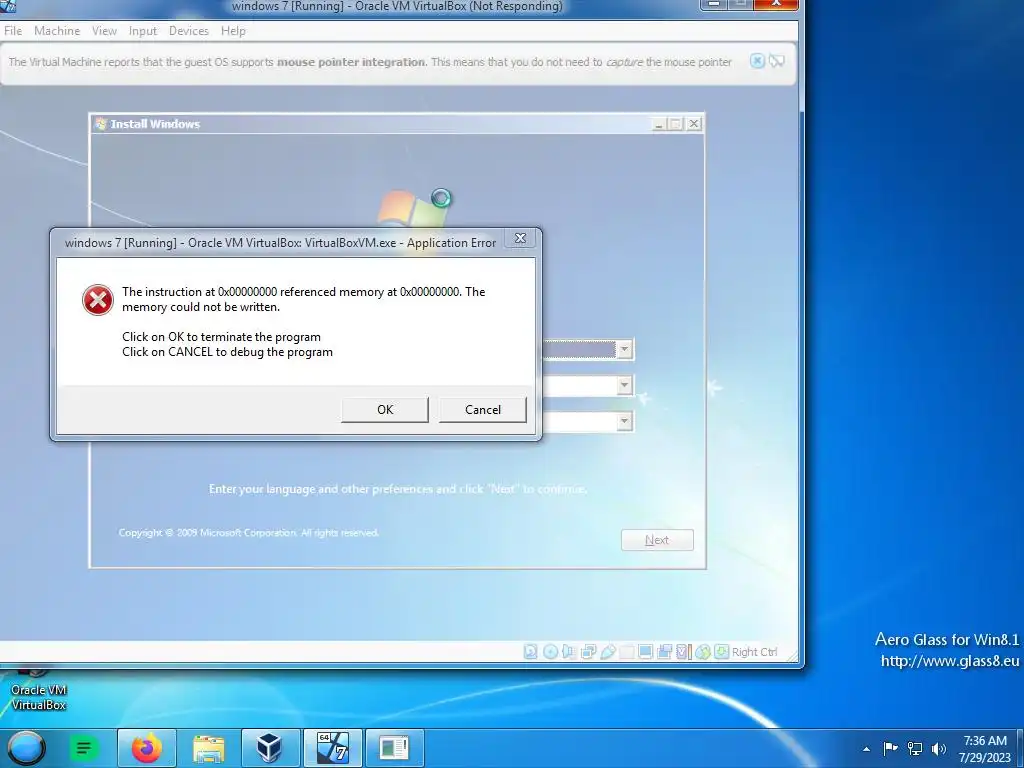Click the Install Windows title bar icon
The image size is (1024, 768).
(101, 123)
